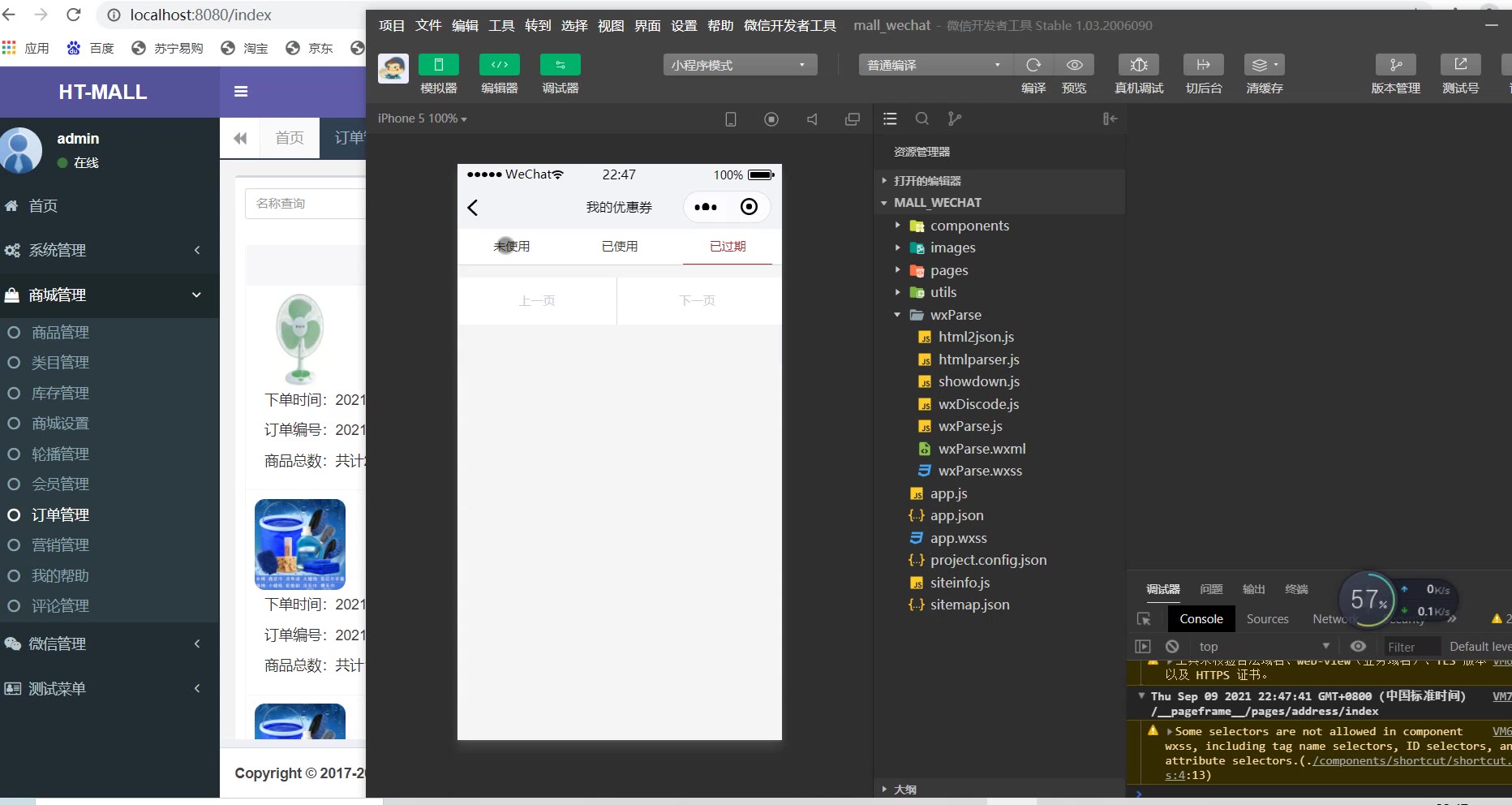Viewport: 1512px width, 805px height.
Task: Toggle the simulator panel (模拟器) button
Action: pyautogui.click(x=438, y=65)
